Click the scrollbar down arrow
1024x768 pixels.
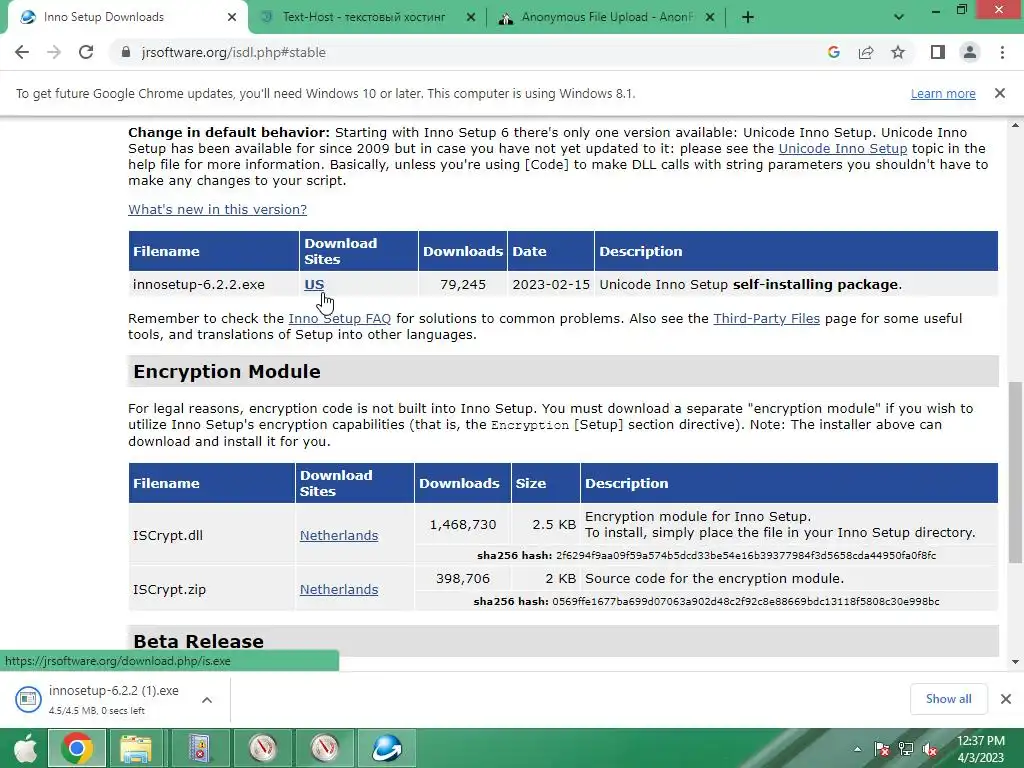(1015, 662)
